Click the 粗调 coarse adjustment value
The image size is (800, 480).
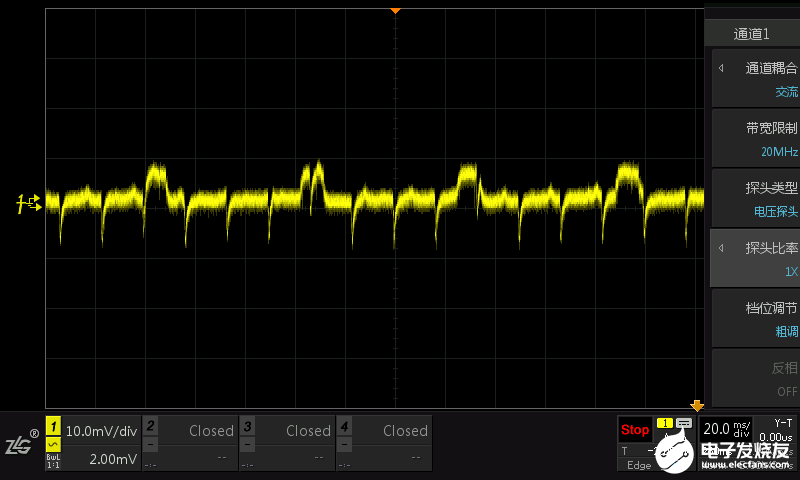click(786, 331)
